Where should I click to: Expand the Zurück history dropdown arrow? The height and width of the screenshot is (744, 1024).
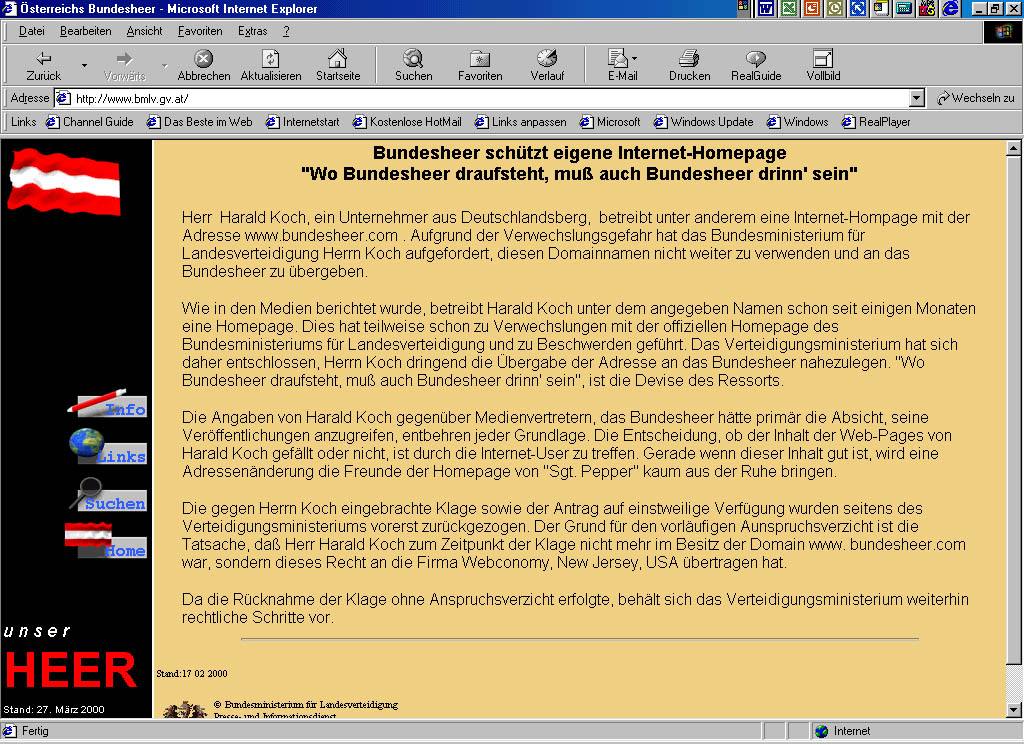pos(84,66)
